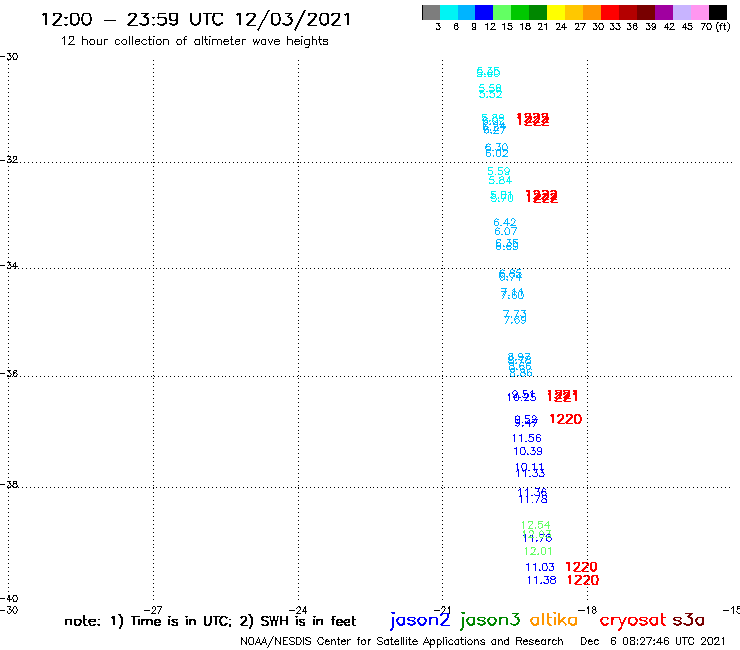Click the legend tick label 24
This screenshot has width=740, height=650.
561,26
